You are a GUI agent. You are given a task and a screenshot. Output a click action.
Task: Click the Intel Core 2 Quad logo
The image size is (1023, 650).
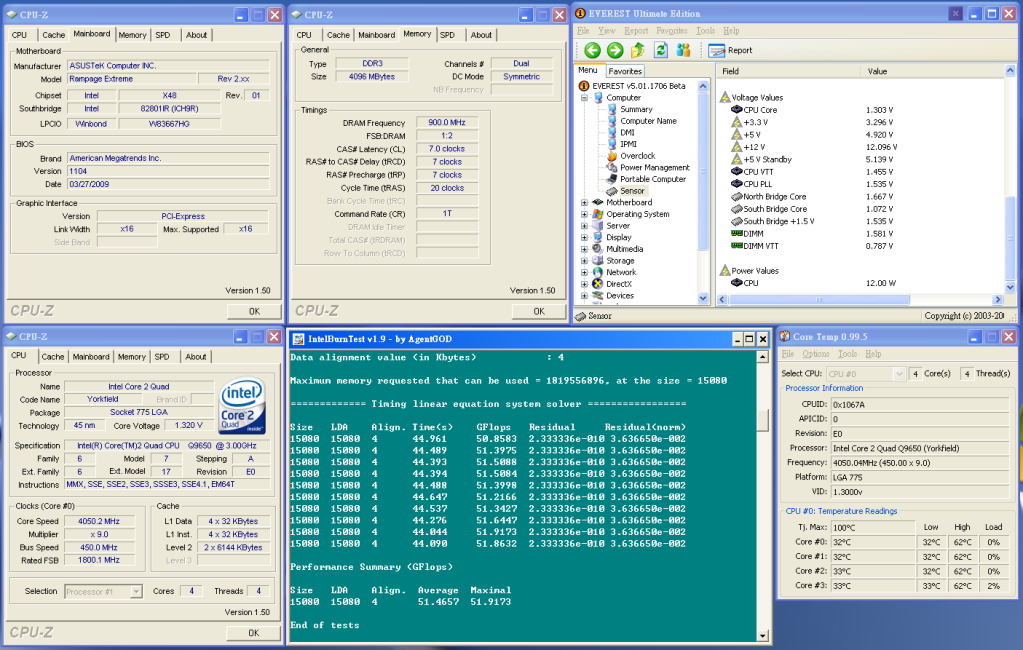[x=242, y=406]
